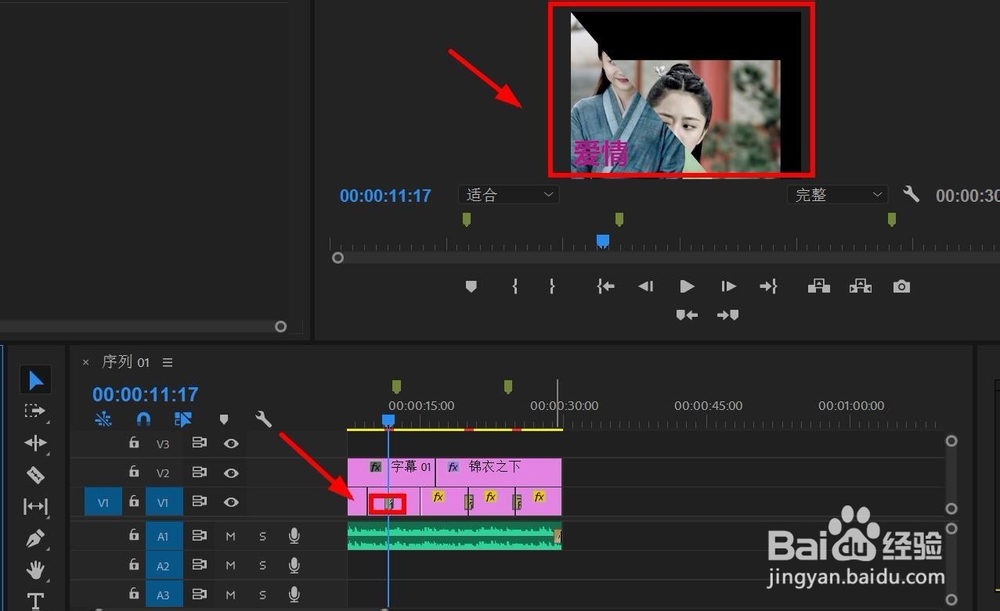Image resolution: width=1000 pixels, height=611 pixels.
Task: Enable voice-over record on A3
Action: point(294,594)
